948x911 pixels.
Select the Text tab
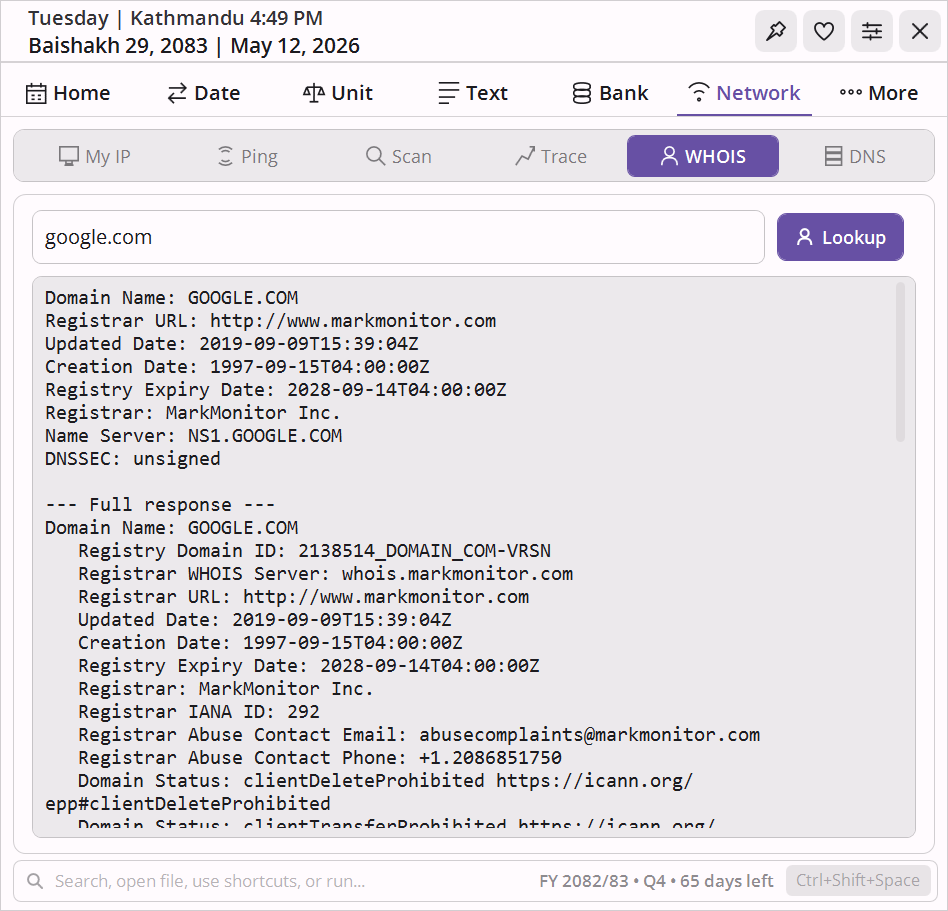coord(473,93)
